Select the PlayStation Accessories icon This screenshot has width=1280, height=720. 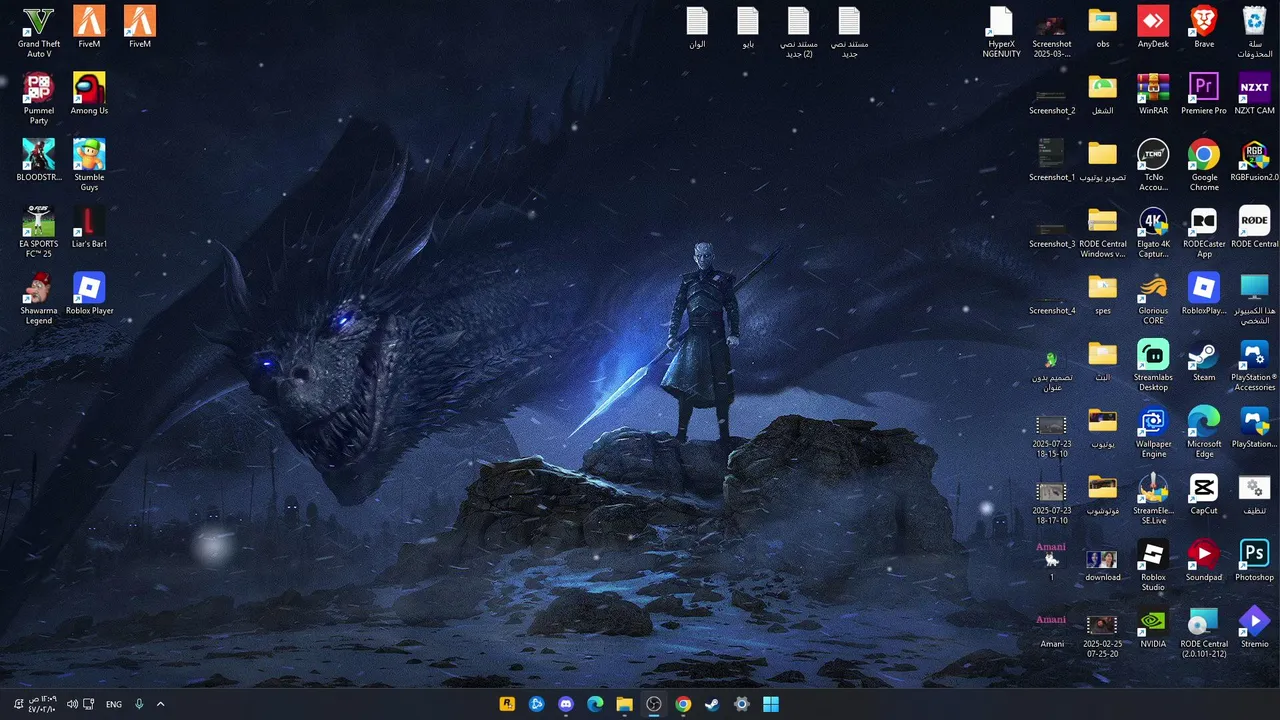pos(1254,365)
